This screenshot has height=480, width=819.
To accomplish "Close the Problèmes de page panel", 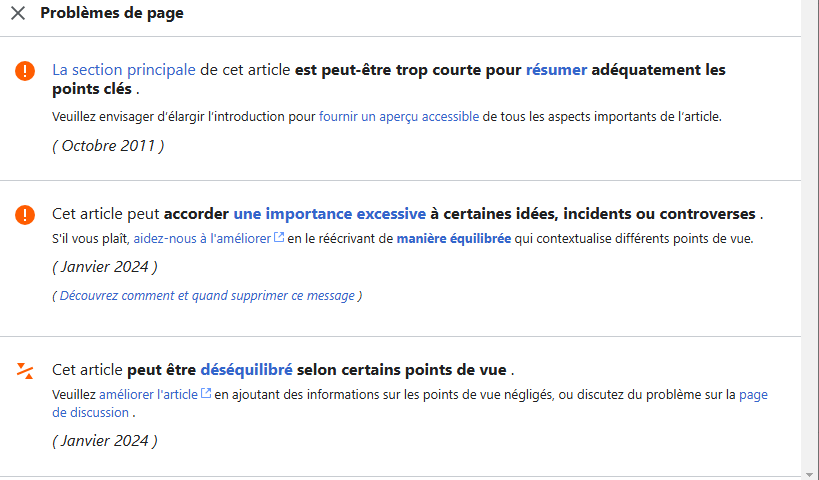I will coord(18,14).
